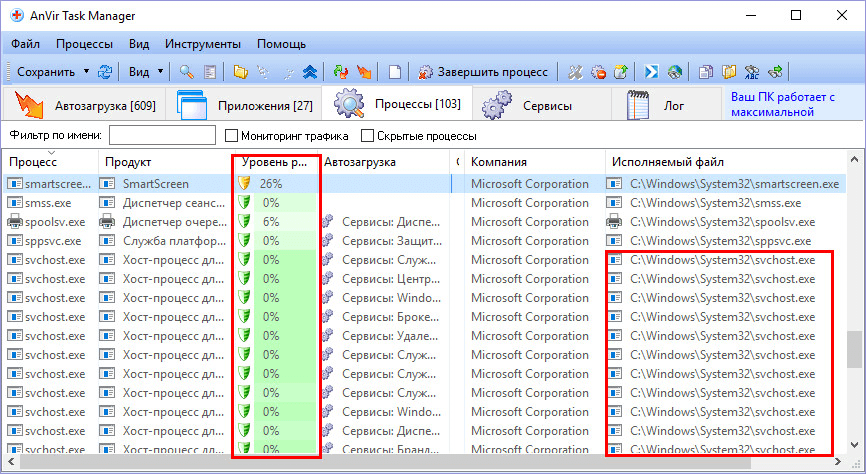
Task: Toggle the Скрытые процессы checkbox
Action: (x=368, y=136)
